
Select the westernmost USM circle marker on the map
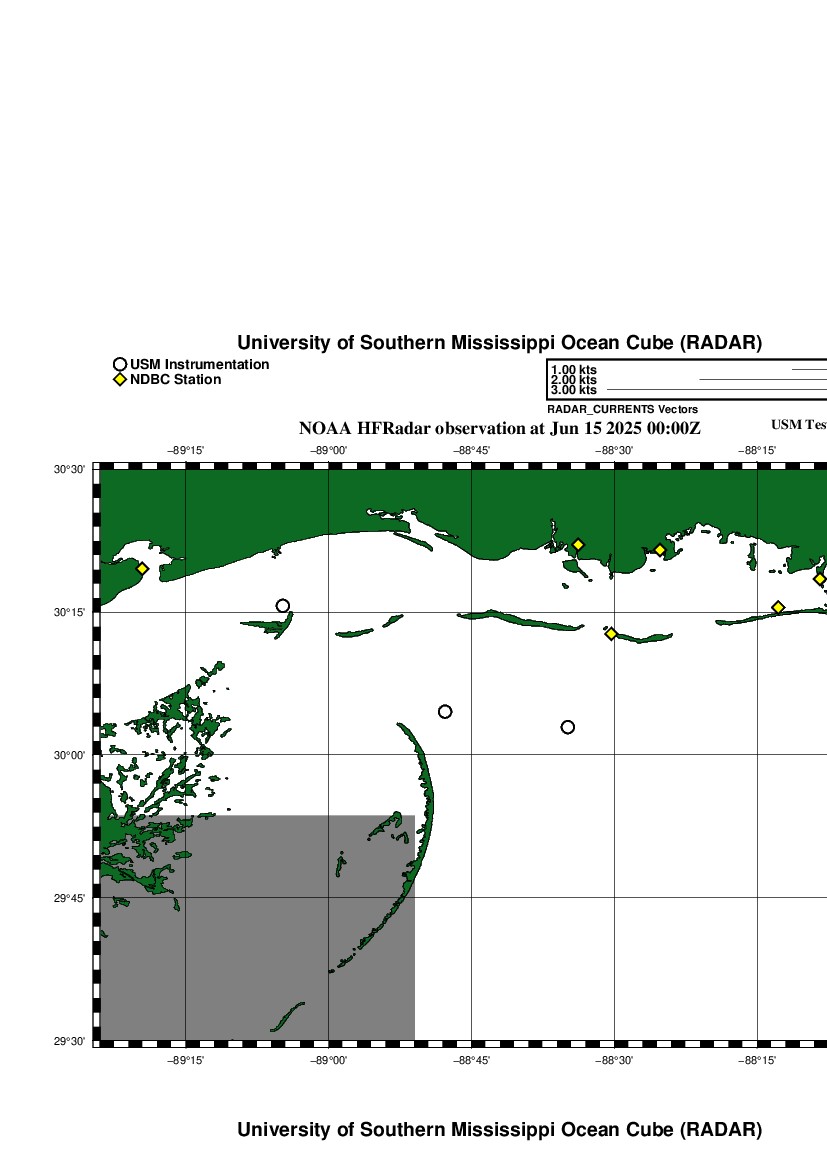click(283, 606)
